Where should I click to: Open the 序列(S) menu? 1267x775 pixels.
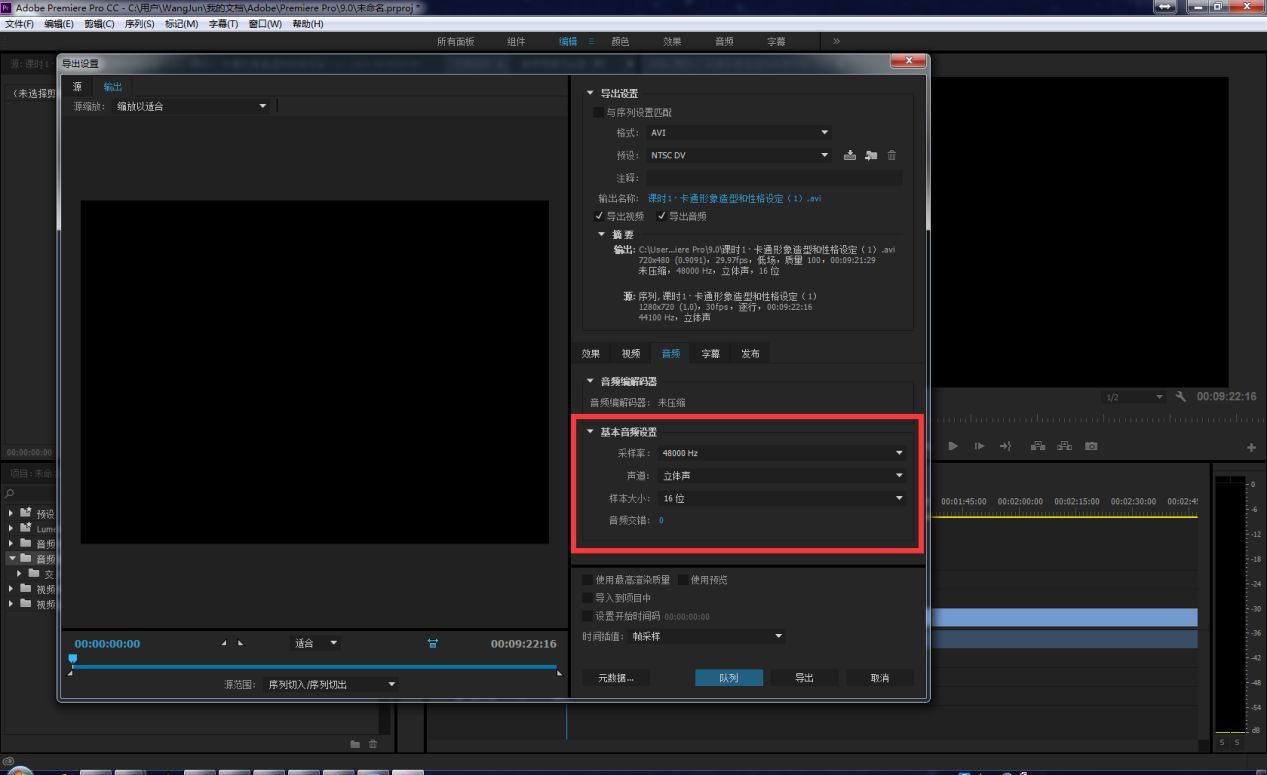point(139,24)
